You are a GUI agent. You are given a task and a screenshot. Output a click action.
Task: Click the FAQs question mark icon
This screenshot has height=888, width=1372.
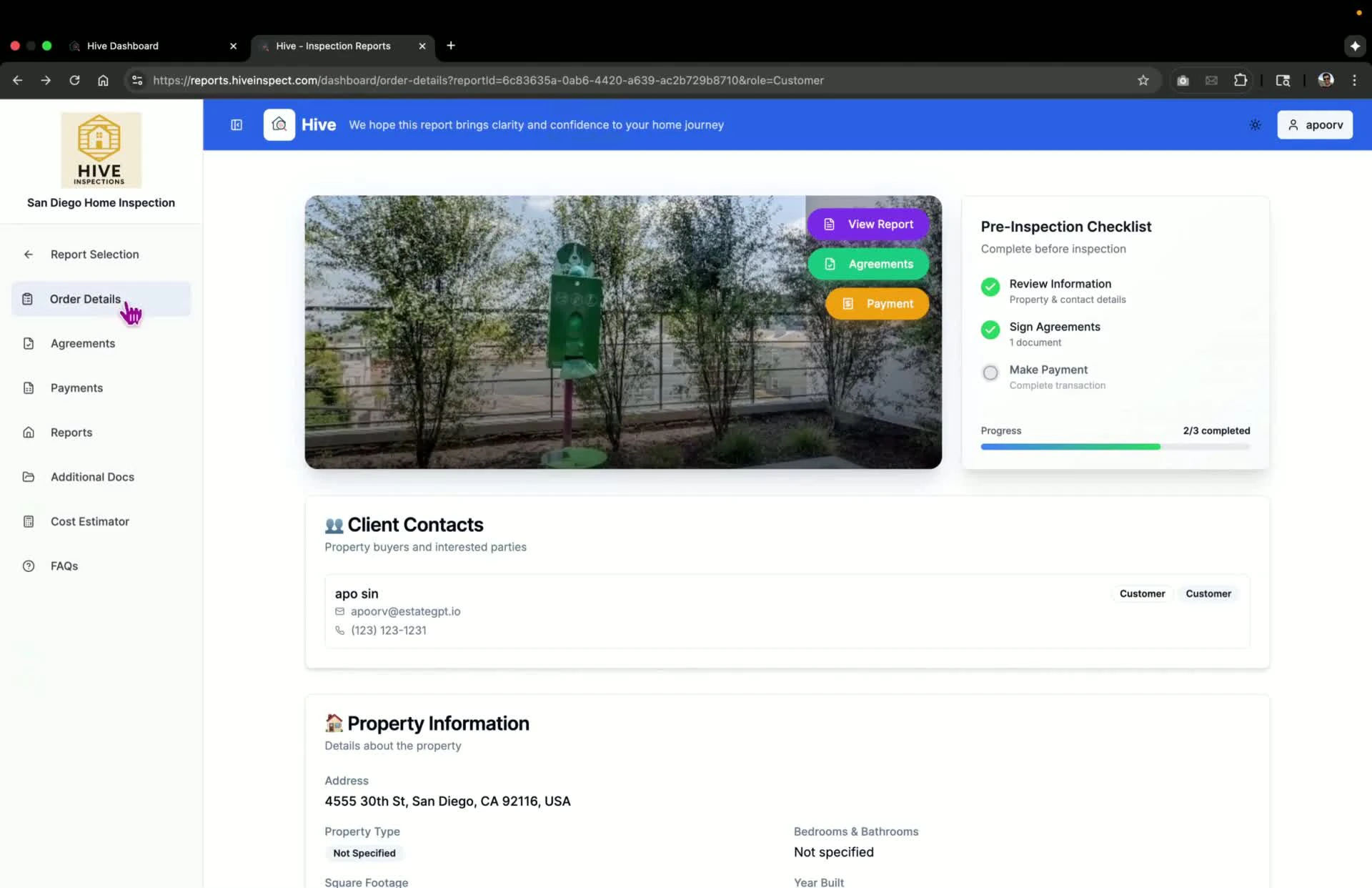pyautogui.click(x=29, y=566)
